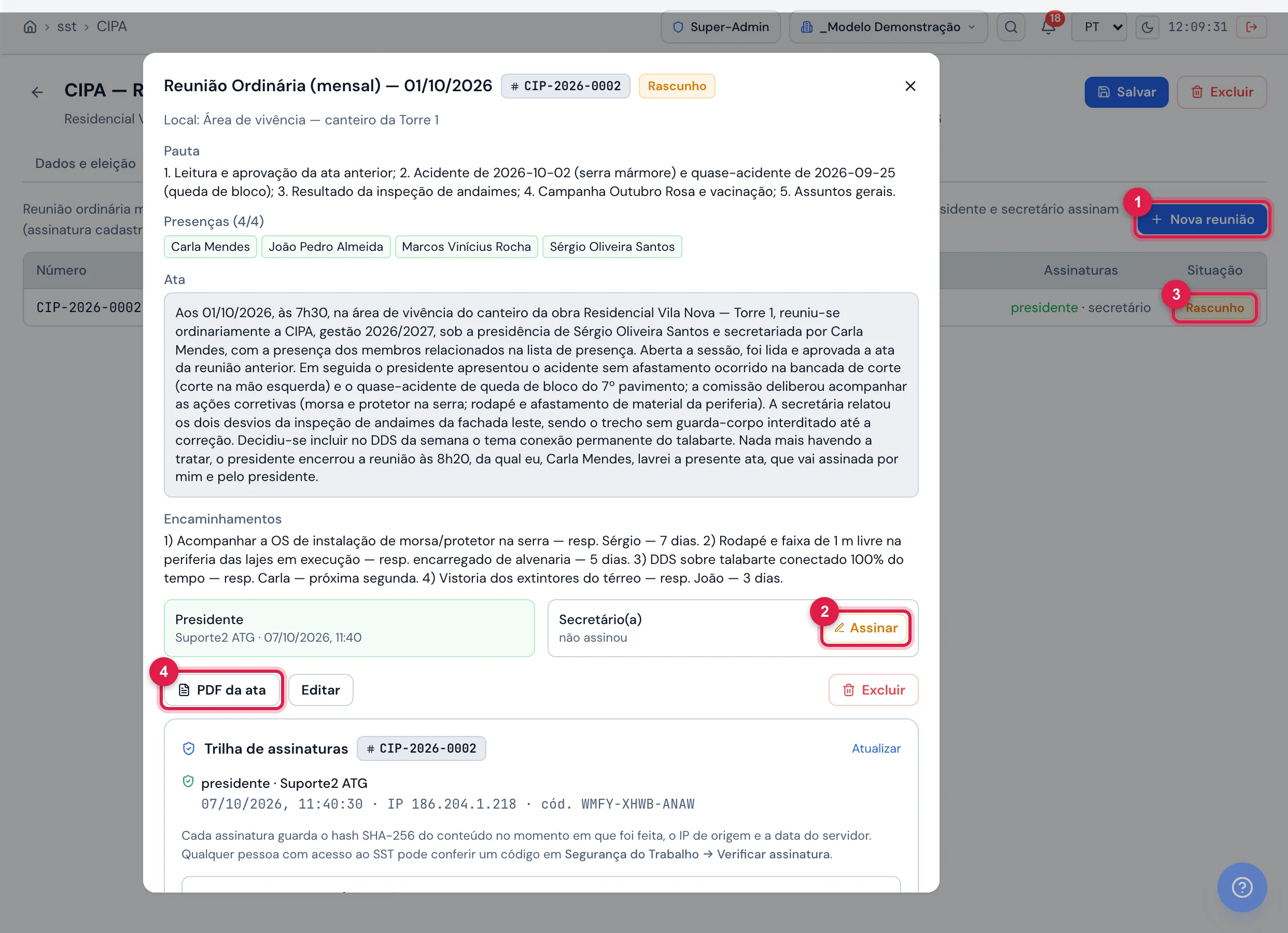1288x933 pixels.
Task: Toggle dark mode moon icon
Action: [1147, 27]
